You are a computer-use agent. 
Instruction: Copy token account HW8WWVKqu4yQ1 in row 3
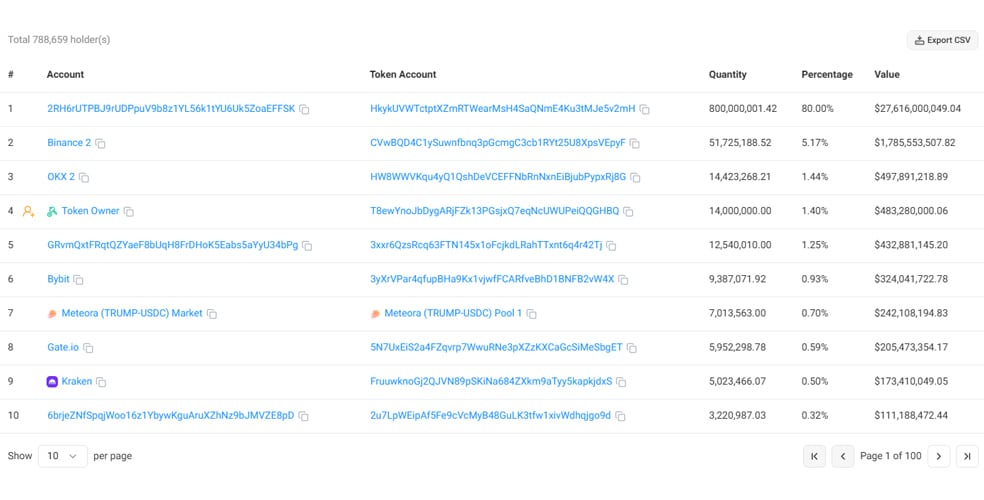tap(636, 178)
